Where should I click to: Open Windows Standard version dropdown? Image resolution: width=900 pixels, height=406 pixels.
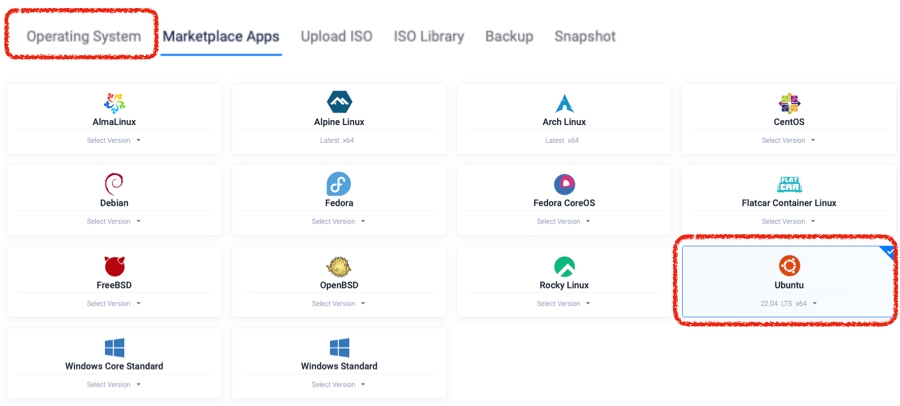339,384
